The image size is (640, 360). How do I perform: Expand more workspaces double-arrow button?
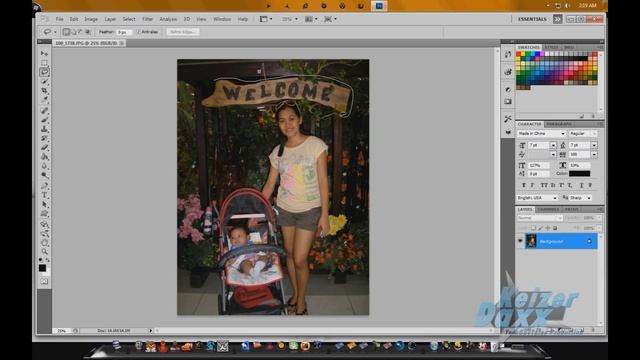coord(558,19)
